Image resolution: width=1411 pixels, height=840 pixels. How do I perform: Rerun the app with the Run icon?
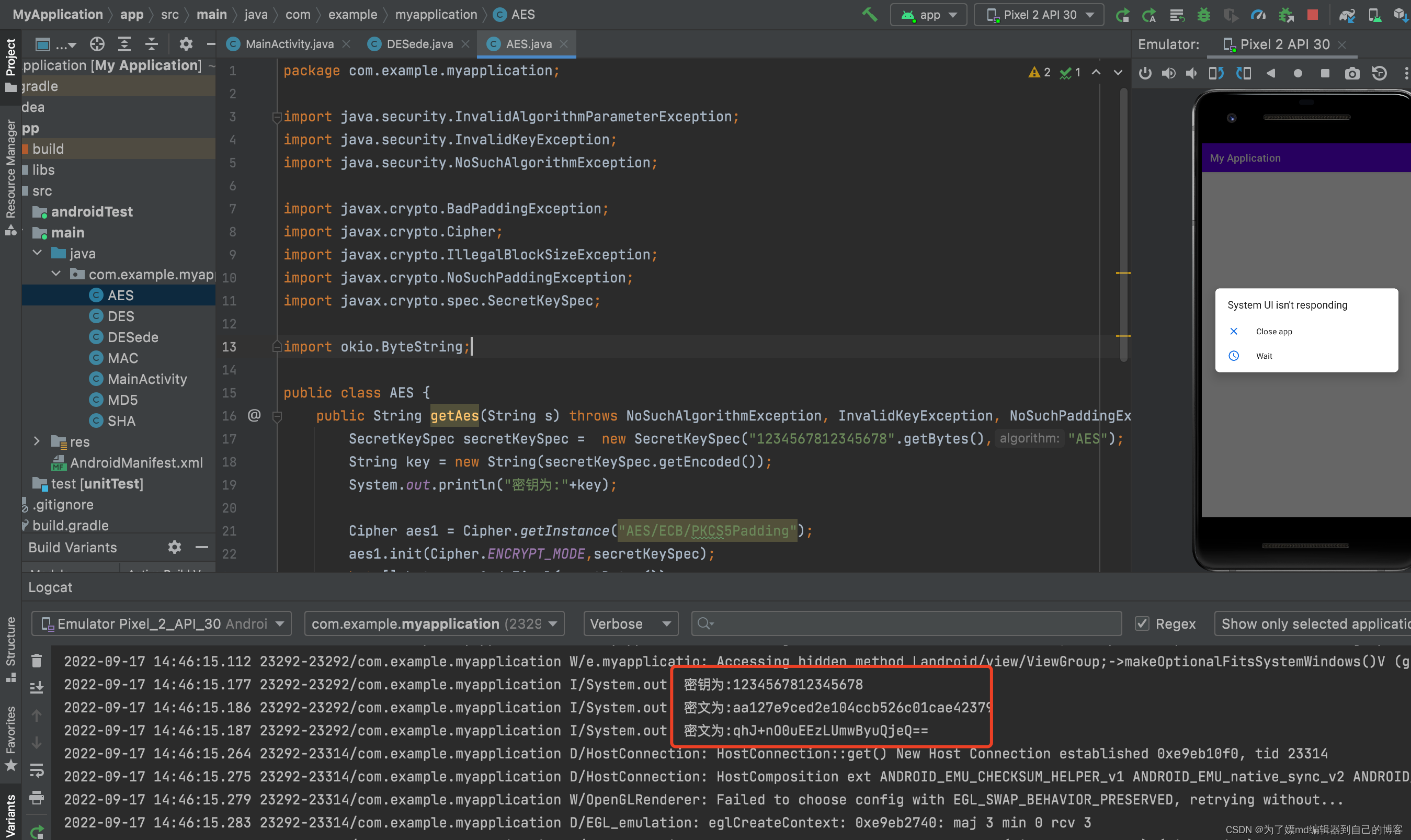point(1122,15)
